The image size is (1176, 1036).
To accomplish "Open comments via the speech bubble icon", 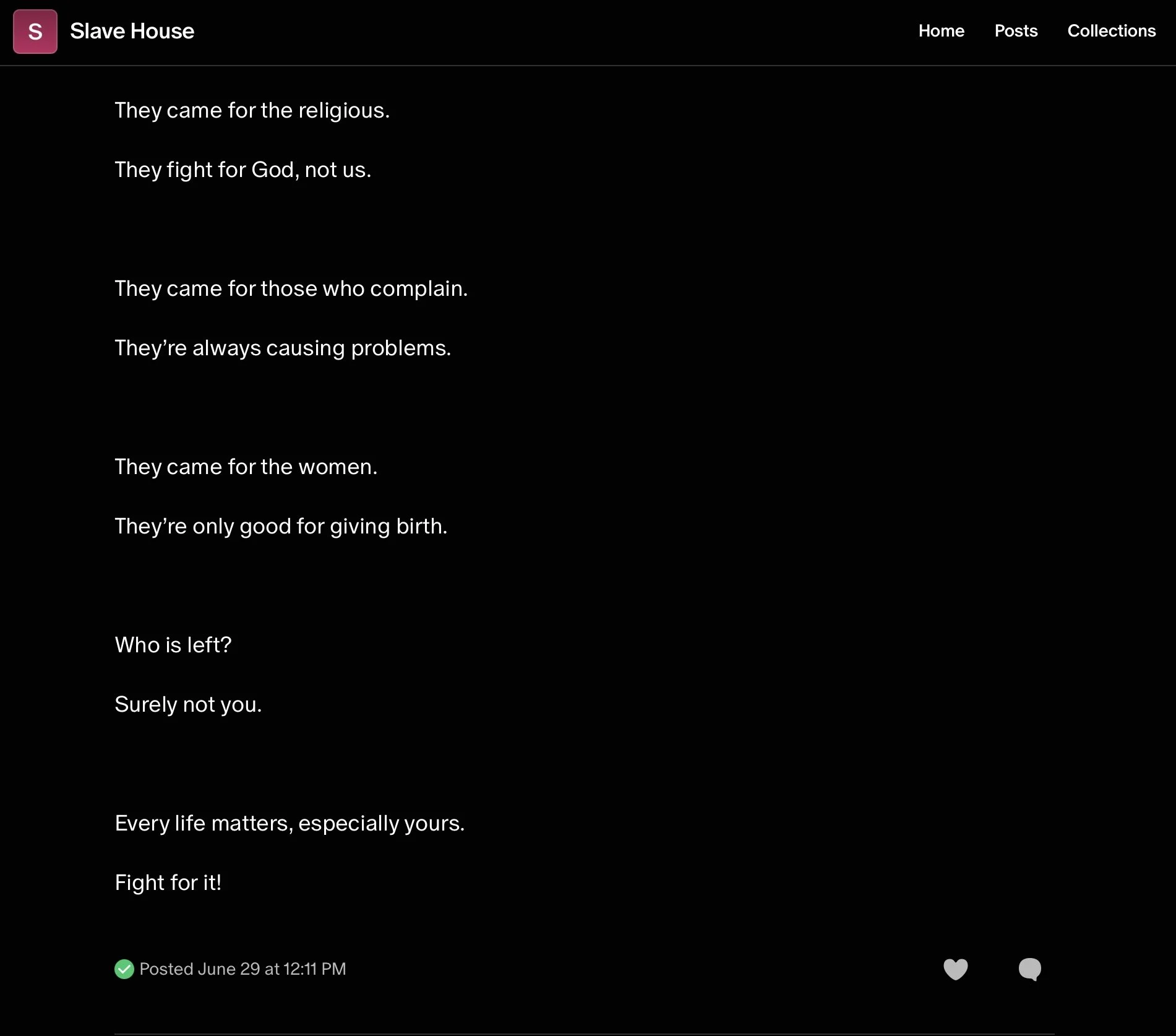I will point(1030,969).
